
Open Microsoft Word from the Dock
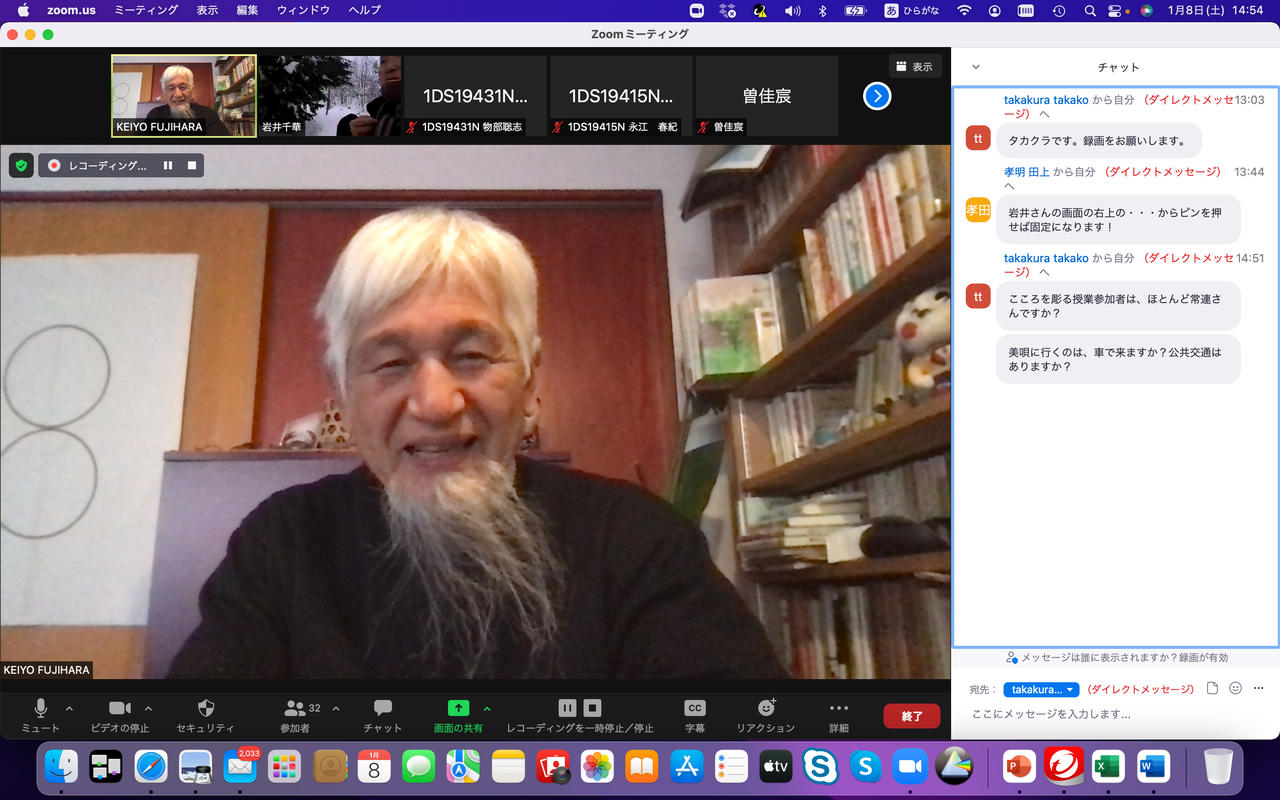click(1153, 767)
